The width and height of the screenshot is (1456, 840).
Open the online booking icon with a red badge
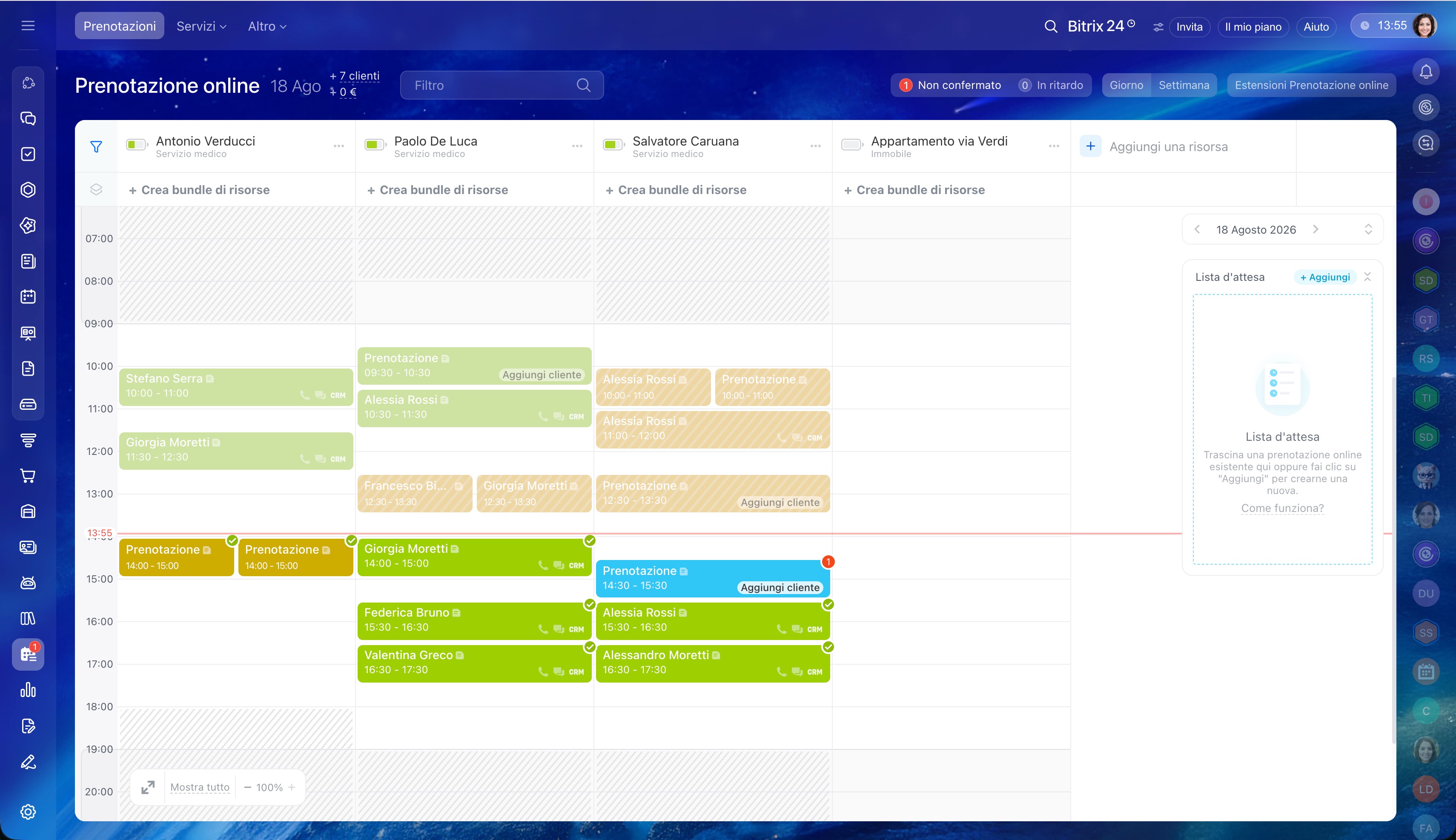coord(28,654)
